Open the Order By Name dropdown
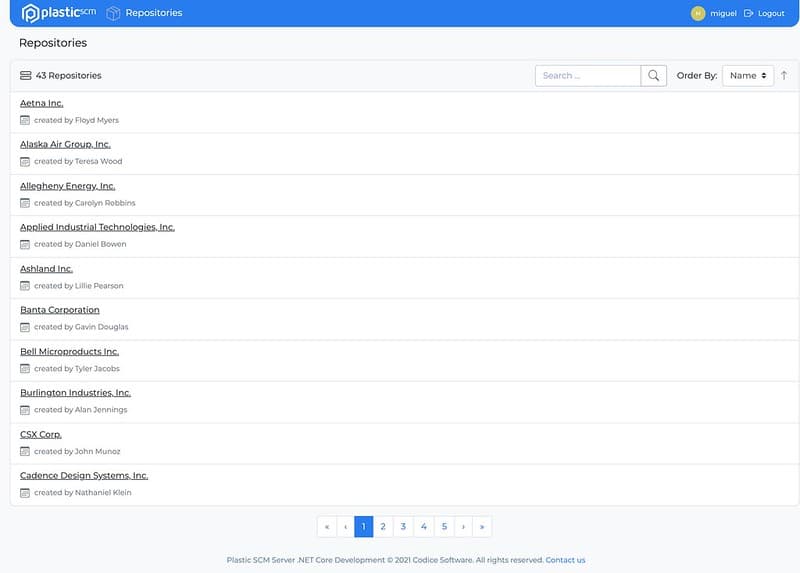 click(747, 76)
